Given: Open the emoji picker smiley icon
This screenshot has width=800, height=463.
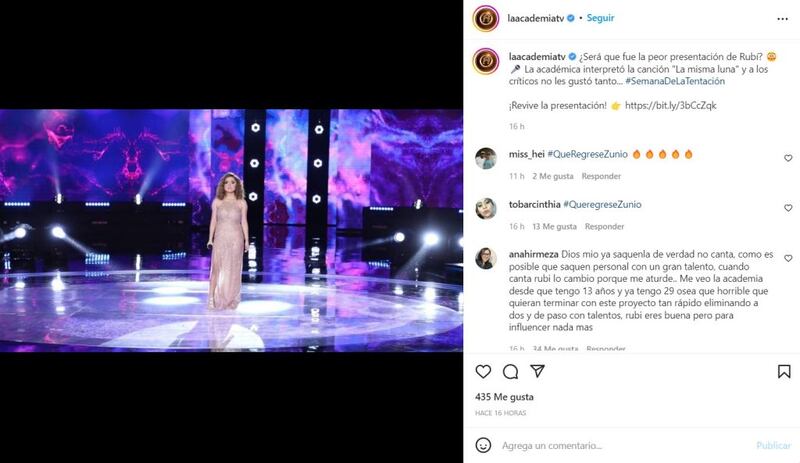Looking at the screenshot, I should pyautogui.click(x=483, y=445).
